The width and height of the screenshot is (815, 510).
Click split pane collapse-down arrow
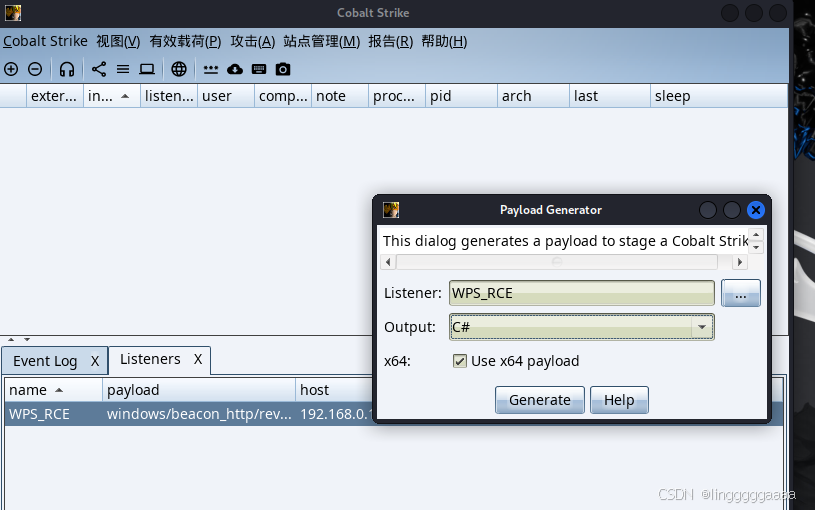coord(27,339)
